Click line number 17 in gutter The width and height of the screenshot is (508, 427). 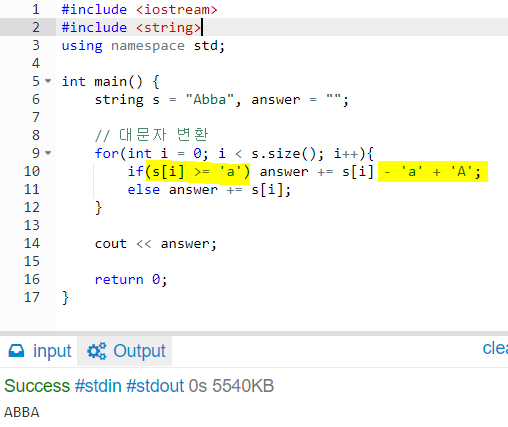coord(32,297)
